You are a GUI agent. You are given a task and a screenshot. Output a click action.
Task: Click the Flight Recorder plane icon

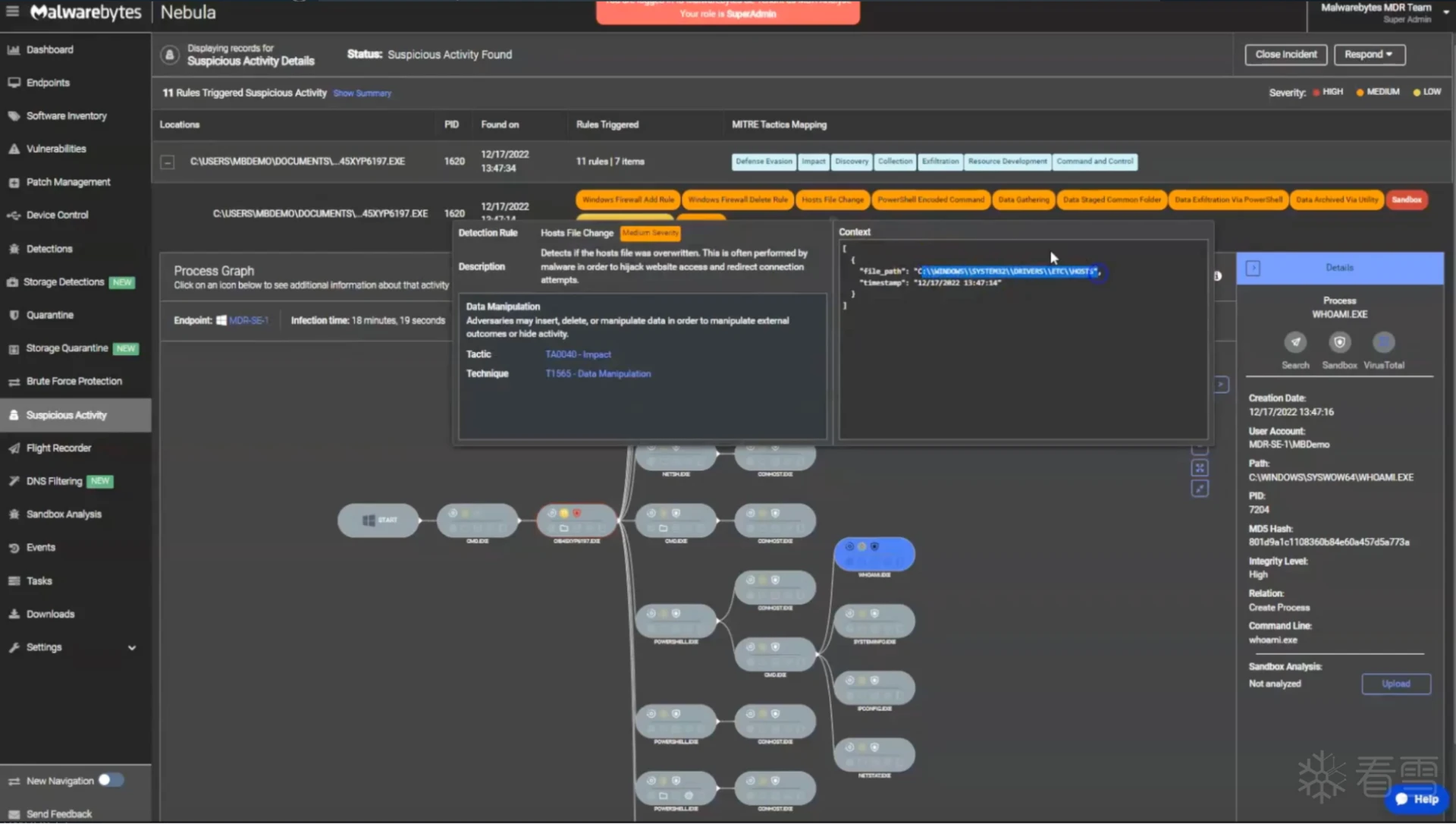[x=14, y=448]
